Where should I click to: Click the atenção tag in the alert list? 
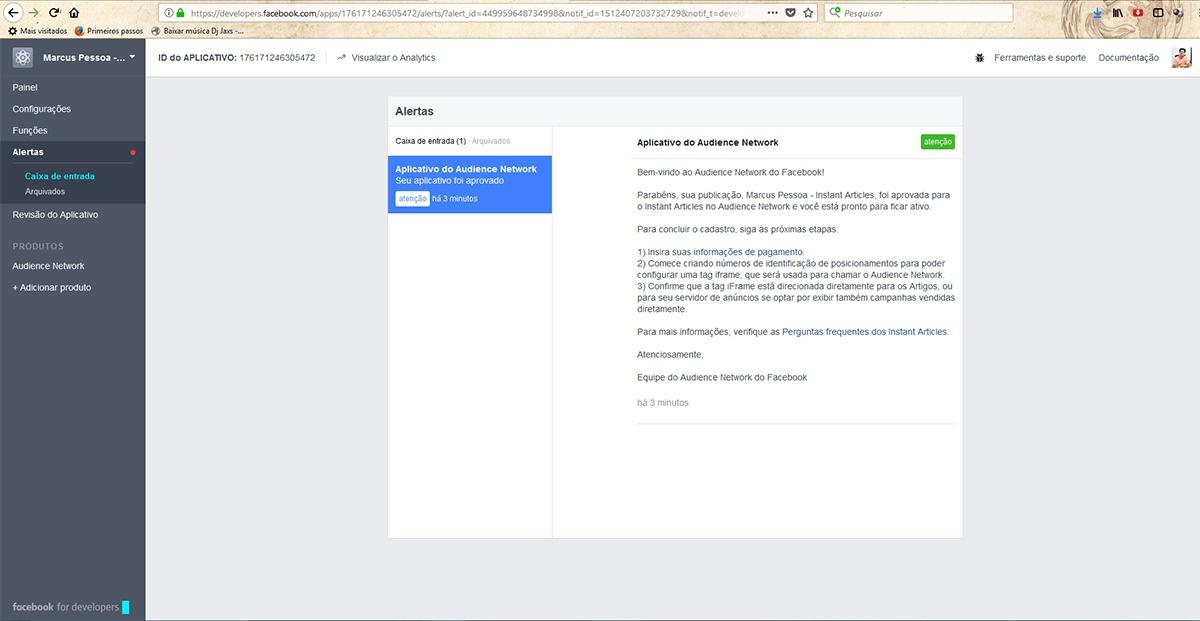pyautogui.click(x=413, y=199)
